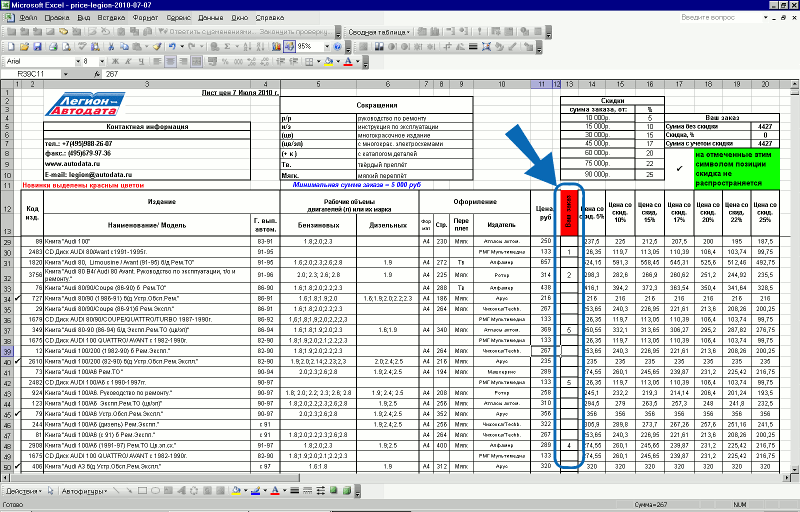This screenshot has height=512, width=800.
Task: Open line style options
Action: tap(294, 491)
